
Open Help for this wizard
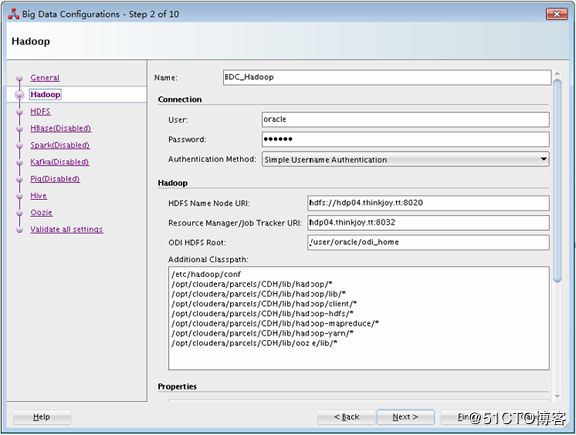coord(42,417)
